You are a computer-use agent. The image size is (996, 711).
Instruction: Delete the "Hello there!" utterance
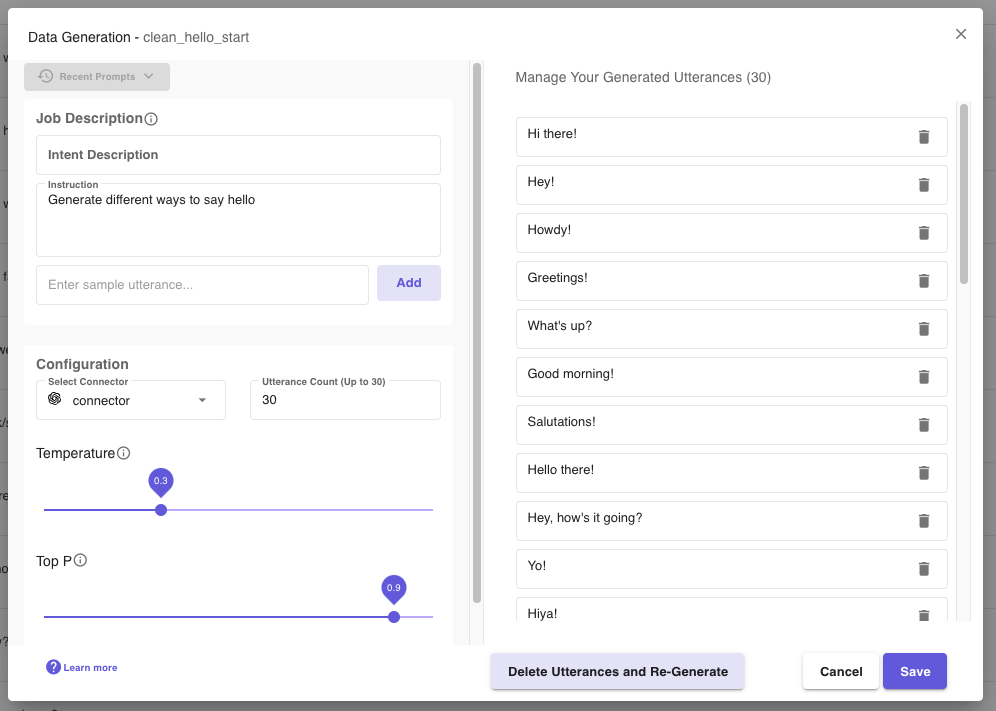pyautogui.click(x=924, y=473)
